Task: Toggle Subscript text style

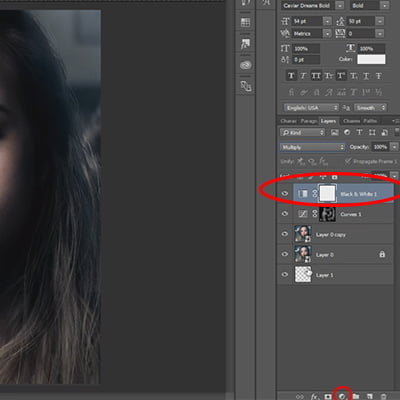Action: pos(353,76)
